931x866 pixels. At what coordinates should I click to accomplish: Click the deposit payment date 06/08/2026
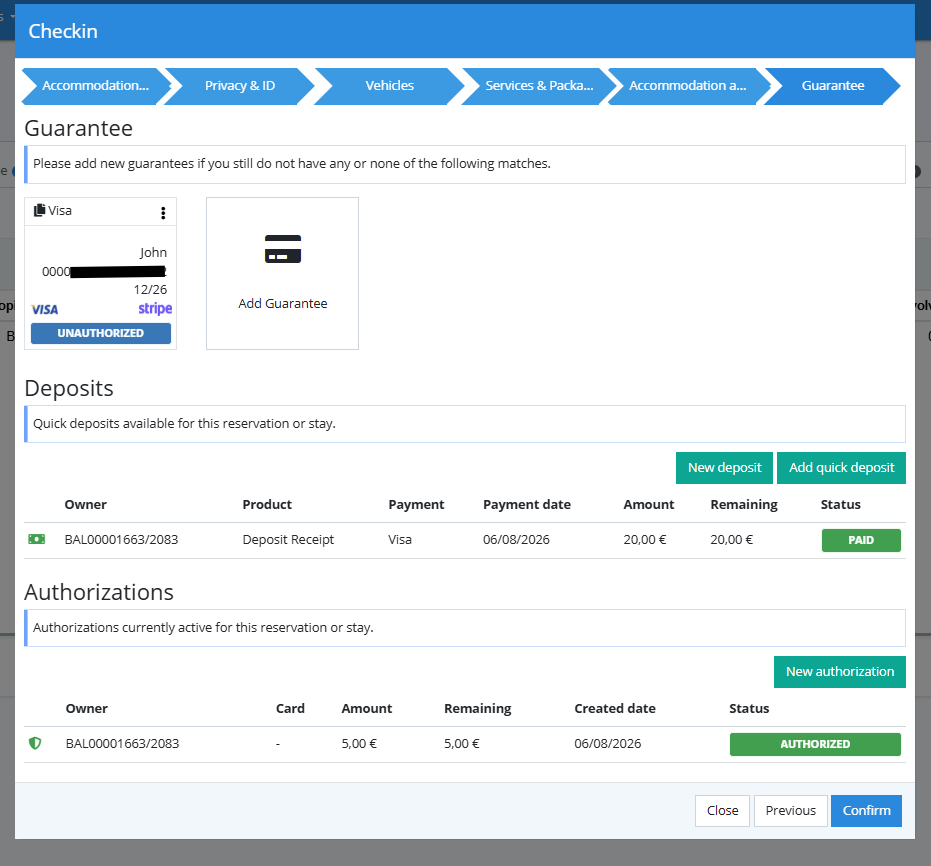516,540
